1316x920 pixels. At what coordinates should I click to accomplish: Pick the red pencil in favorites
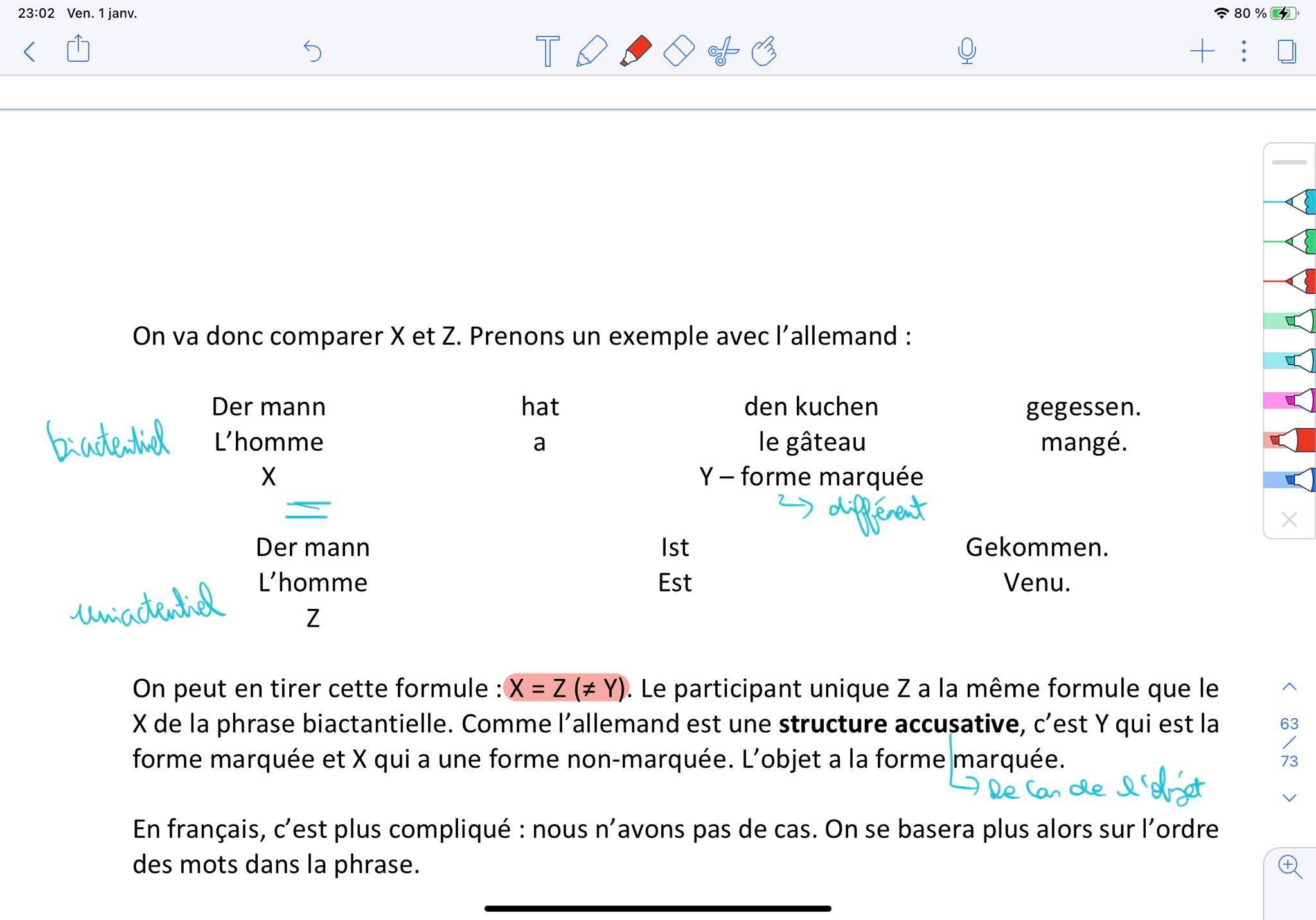point(1292,282)
